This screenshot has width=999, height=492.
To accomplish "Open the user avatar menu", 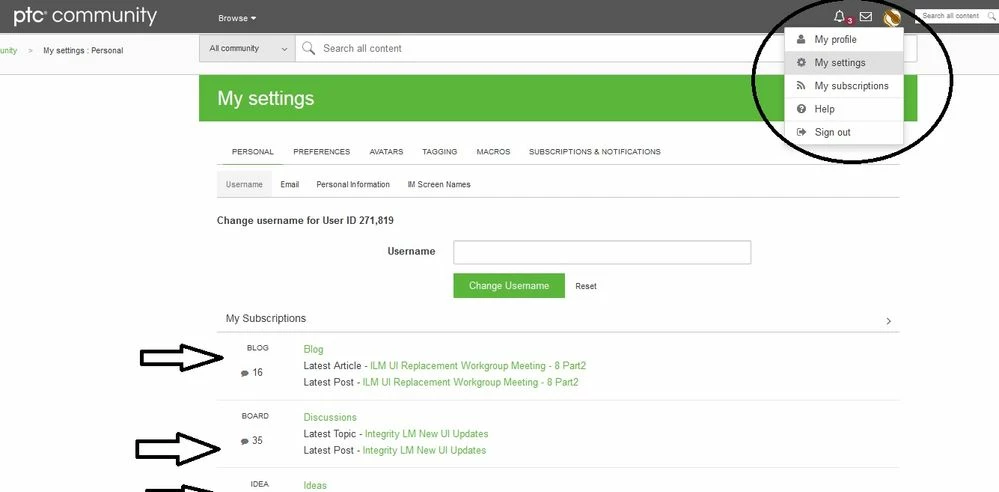I will coord(891,17).
